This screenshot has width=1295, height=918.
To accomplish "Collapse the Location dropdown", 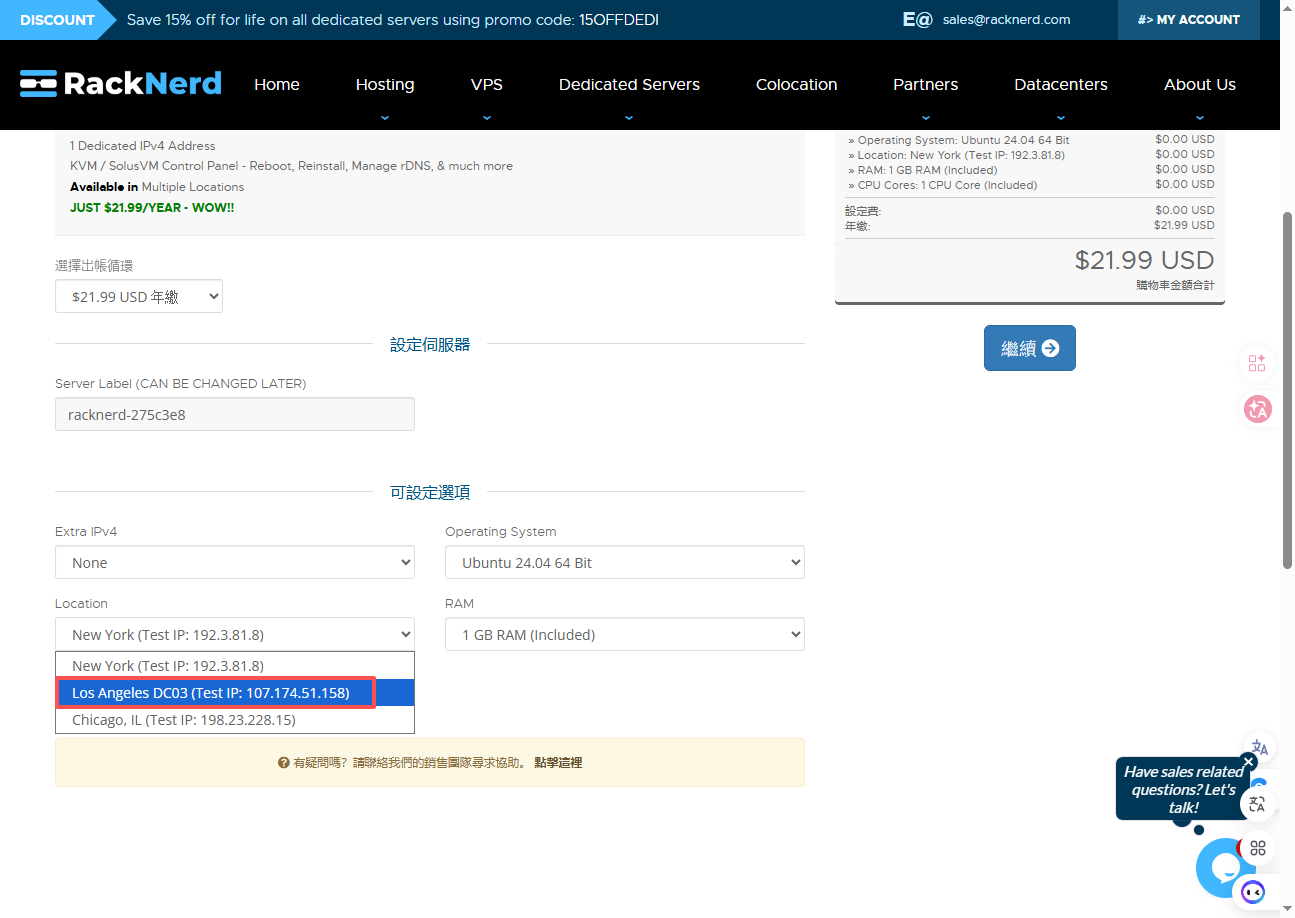I will coord(235,634).
